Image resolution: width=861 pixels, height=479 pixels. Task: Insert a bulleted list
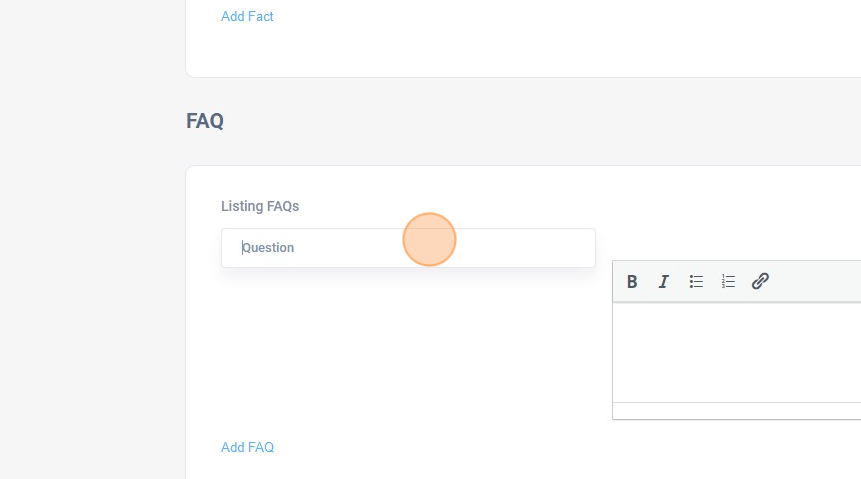coord(696,282)
